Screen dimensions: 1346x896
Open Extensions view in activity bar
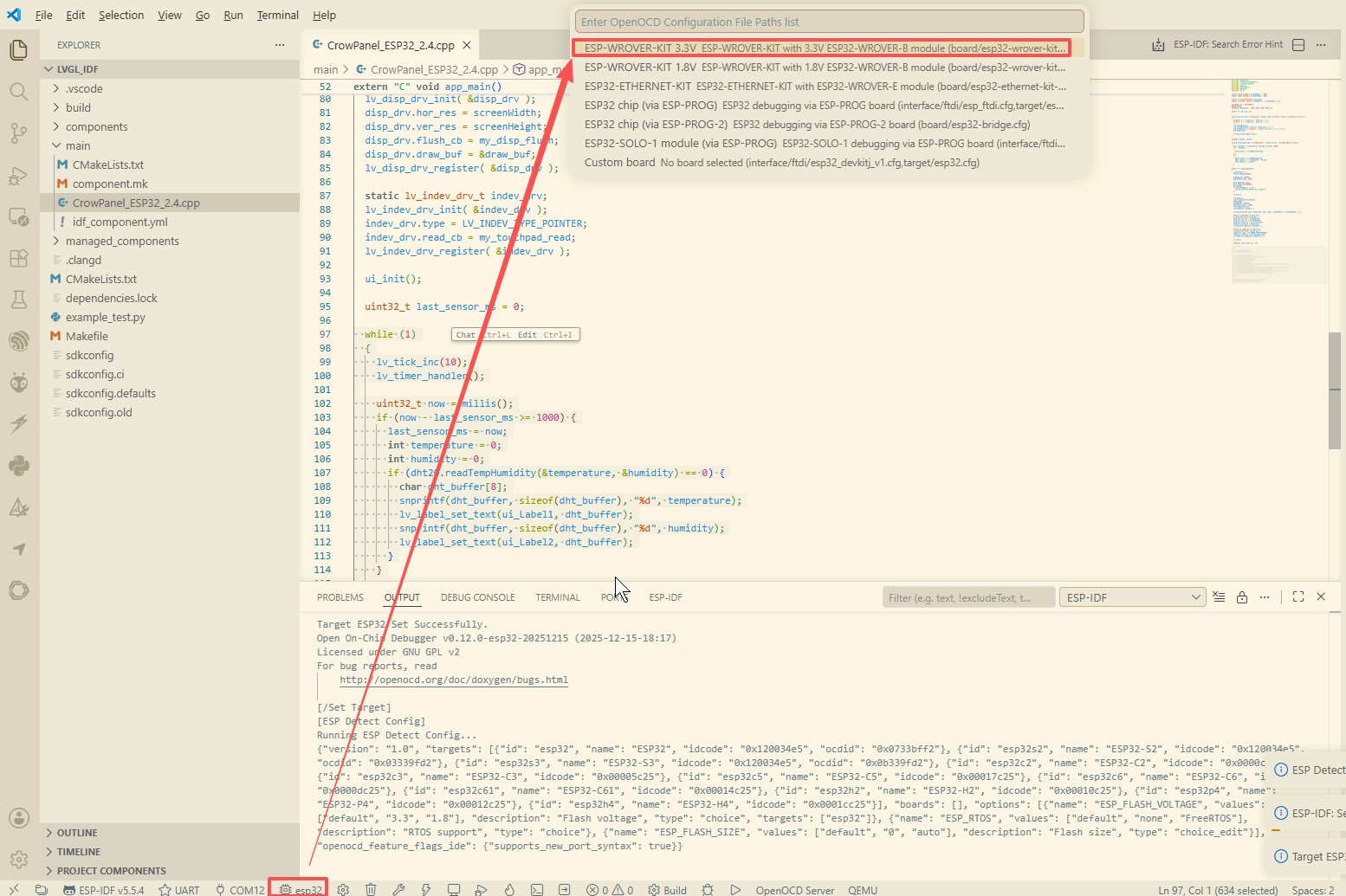(x=18, y=258)
